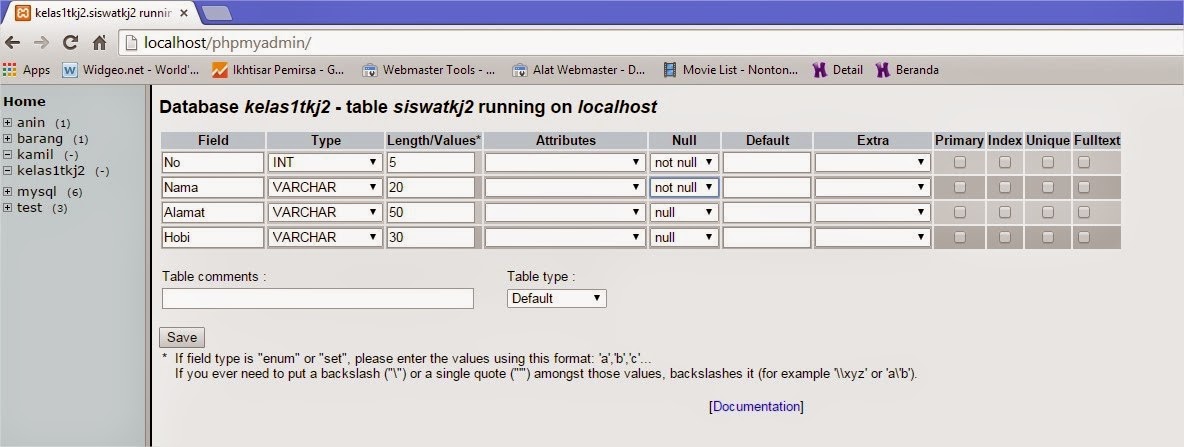Toggle Primary checkbox for No field
1184x447 pixels.
pyautogui.click(x=960, y=162)
